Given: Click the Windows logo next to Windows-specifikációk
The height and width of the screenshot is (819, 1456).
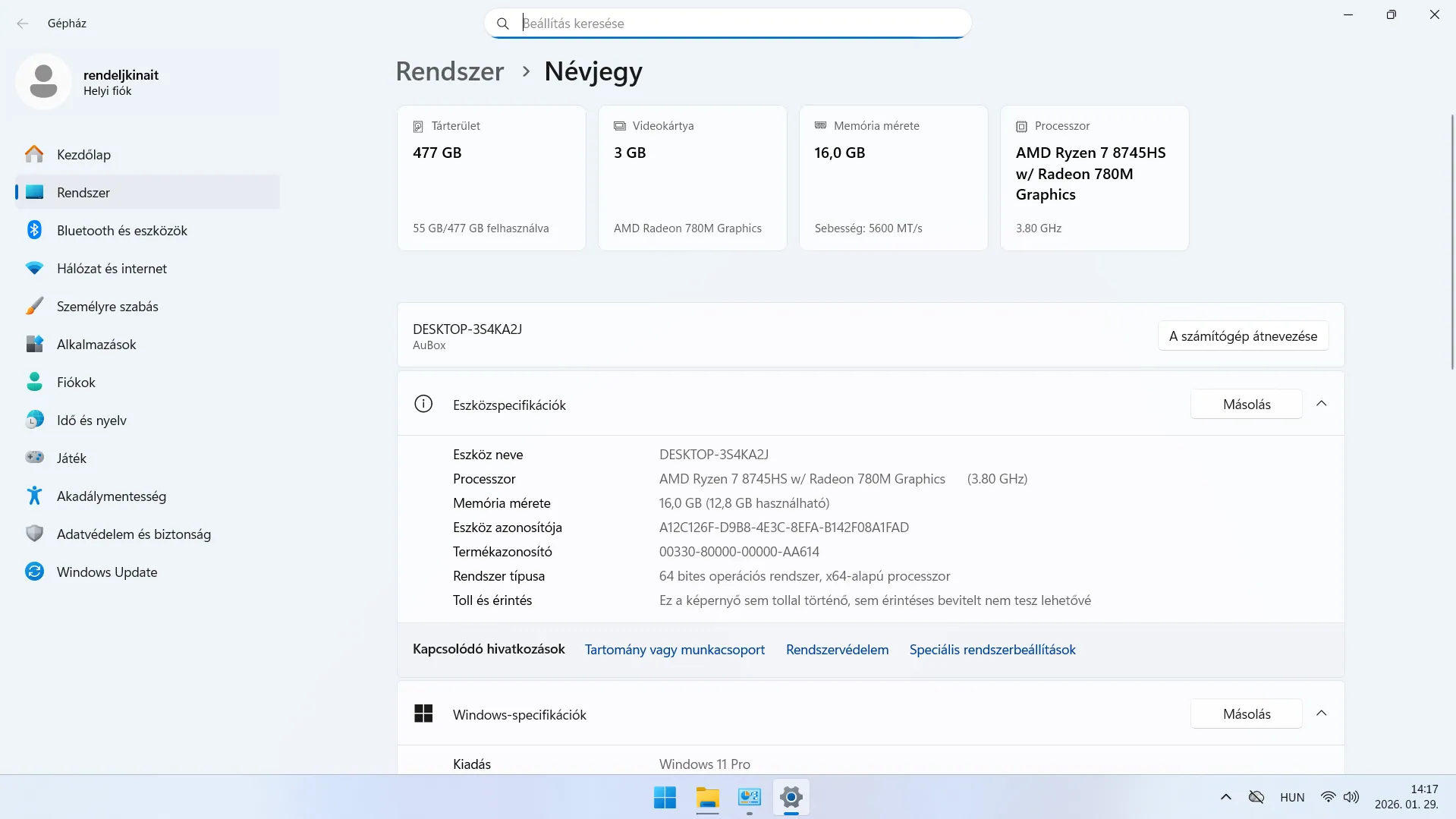Looking at the screenshot, I should [423, 713].
